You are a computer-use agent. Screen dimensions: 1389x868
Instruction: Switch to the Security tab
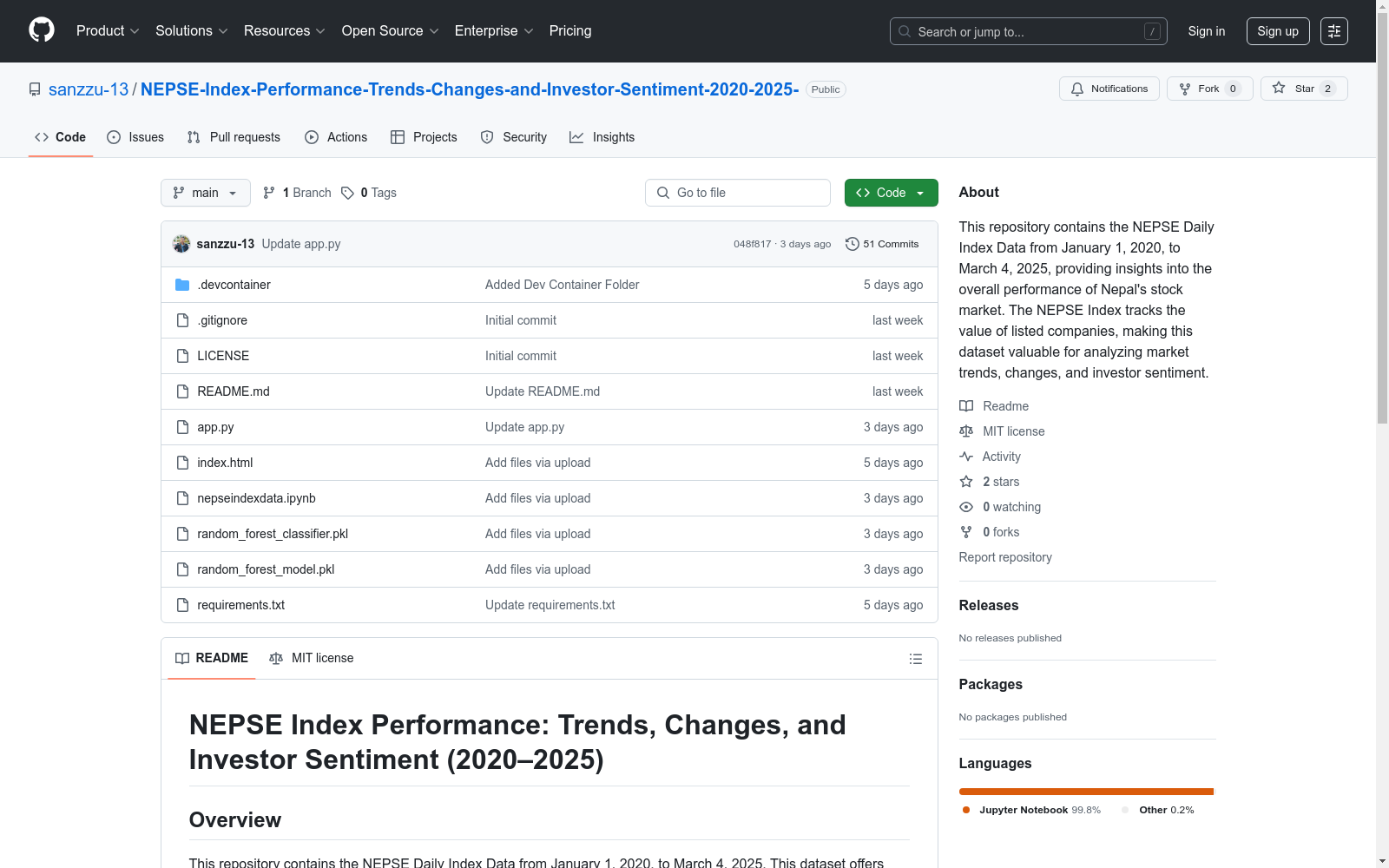pos(514,137)
